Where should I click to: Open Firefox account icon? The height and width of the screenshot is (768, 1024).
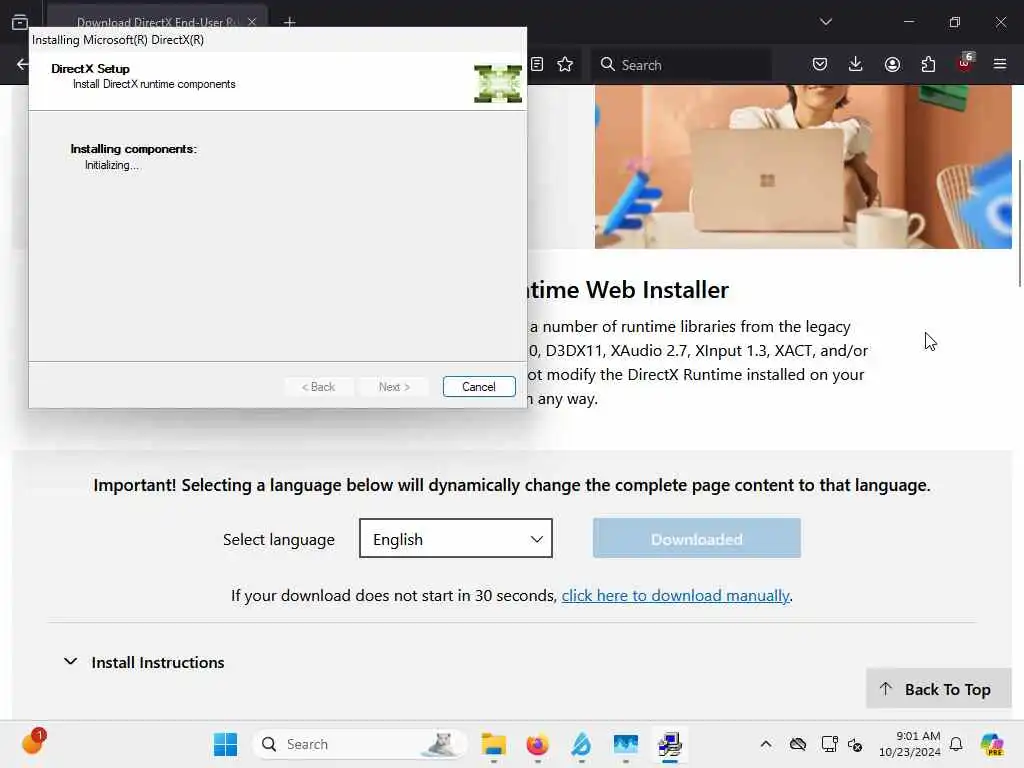click(x=892, y=64)
